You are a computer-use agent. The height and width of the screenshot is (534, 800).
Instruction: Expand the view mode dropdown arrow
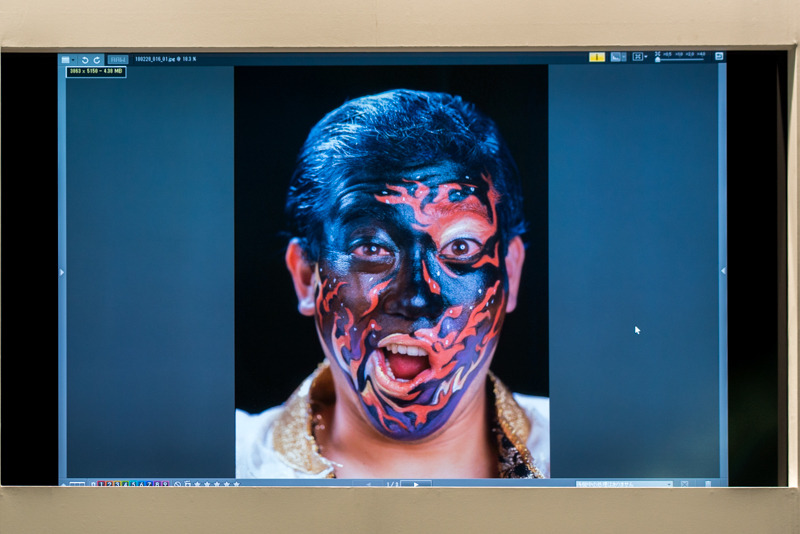[73, 60]
